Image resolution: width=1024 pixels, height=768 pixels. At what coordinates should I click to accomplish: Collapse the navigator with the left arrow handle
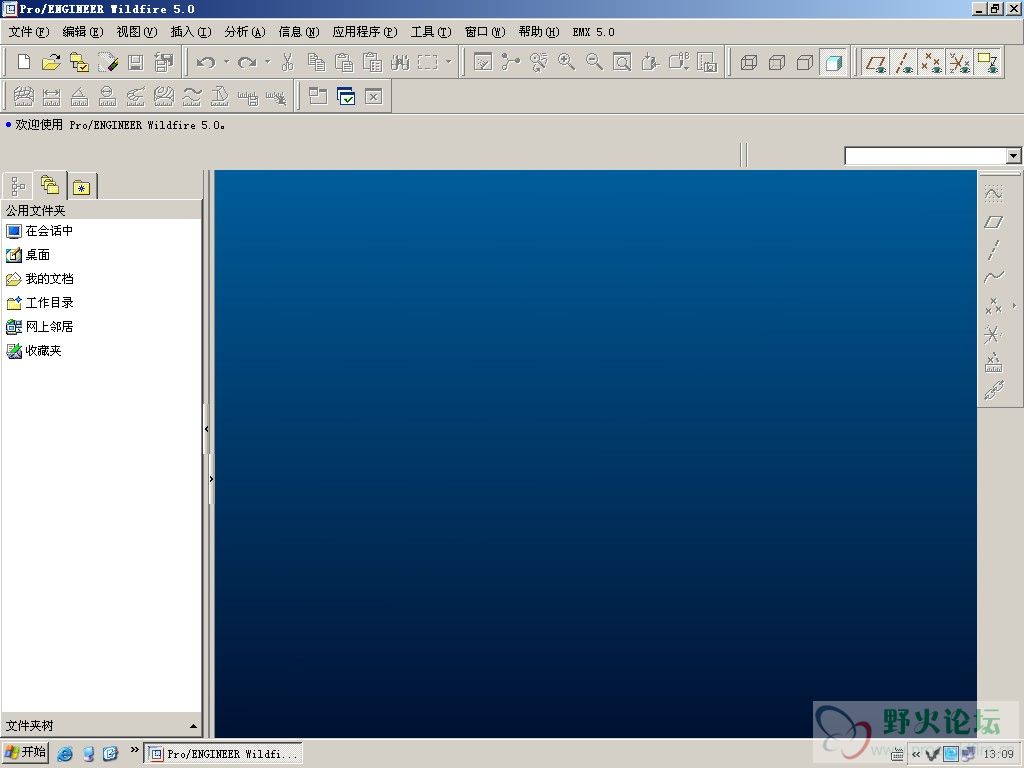[x=206, y=429]
